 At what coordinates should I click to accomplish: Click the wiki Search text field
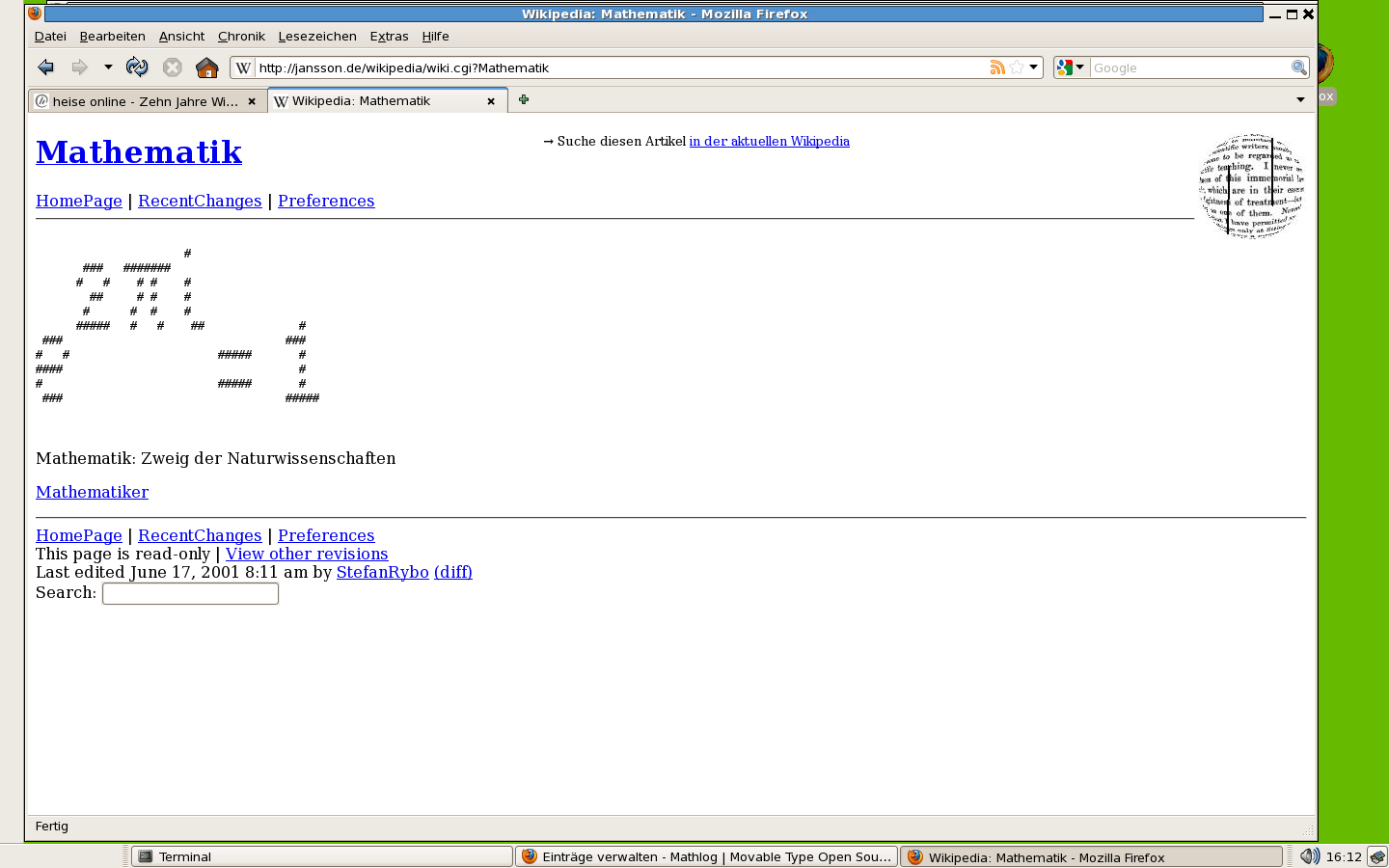[x=190, y=593]
